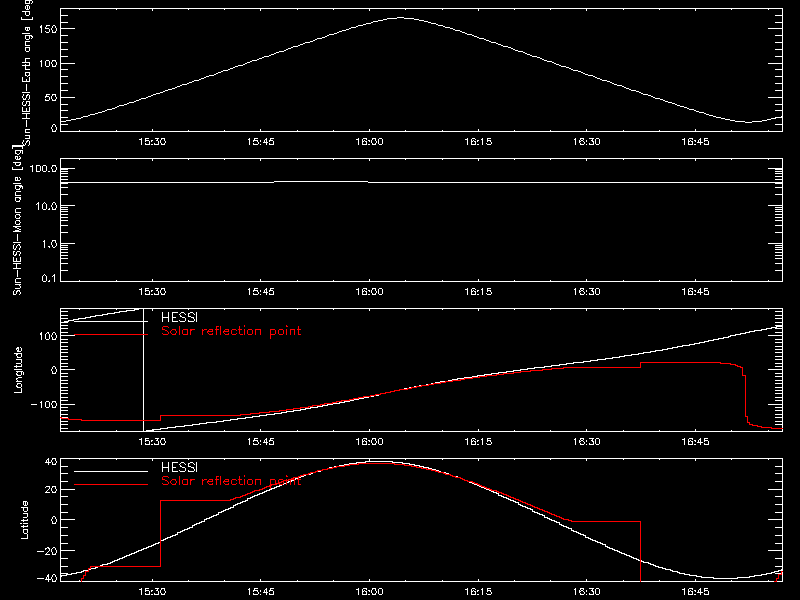Image resolution: width=800 pixels, height=600 pixels.
Task: Click the 10.0 tick label on Moon angle plot
Action: pos(46,206)
